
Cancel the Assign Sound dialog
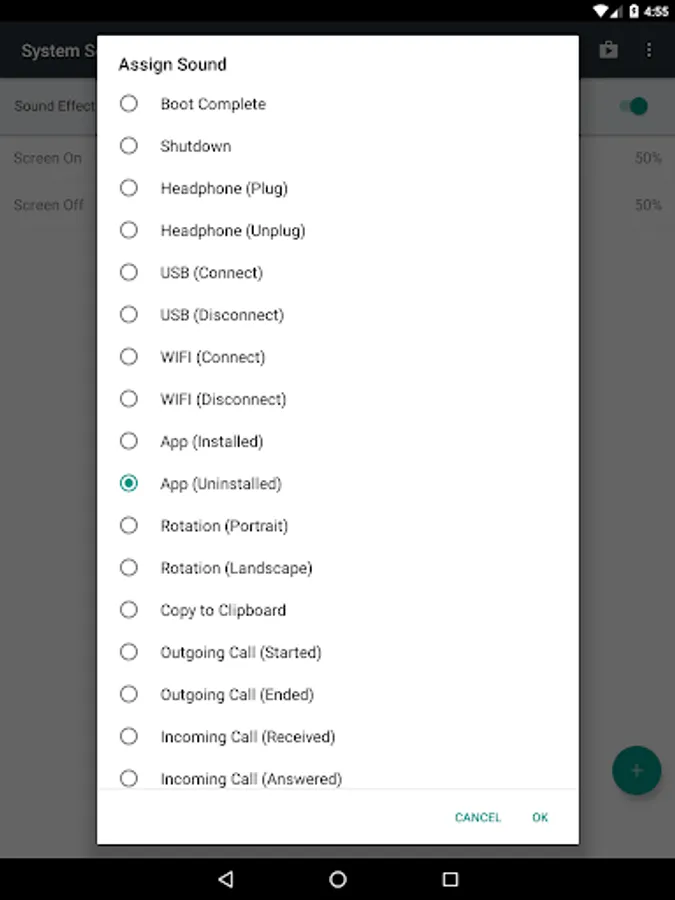coord(478,817)
